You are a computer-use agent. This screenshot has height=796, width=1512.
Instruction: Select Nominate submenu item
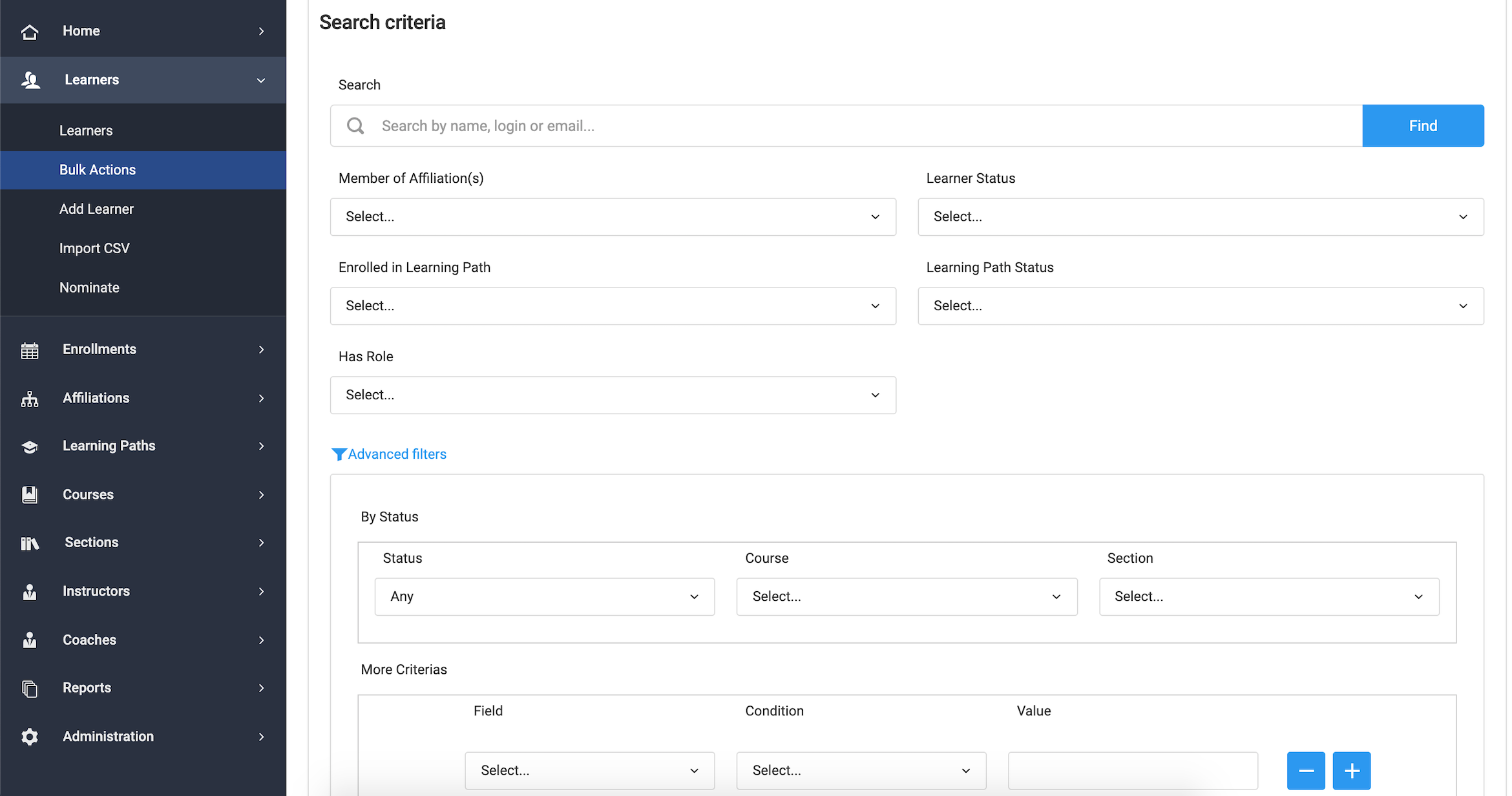coord(143,288)
